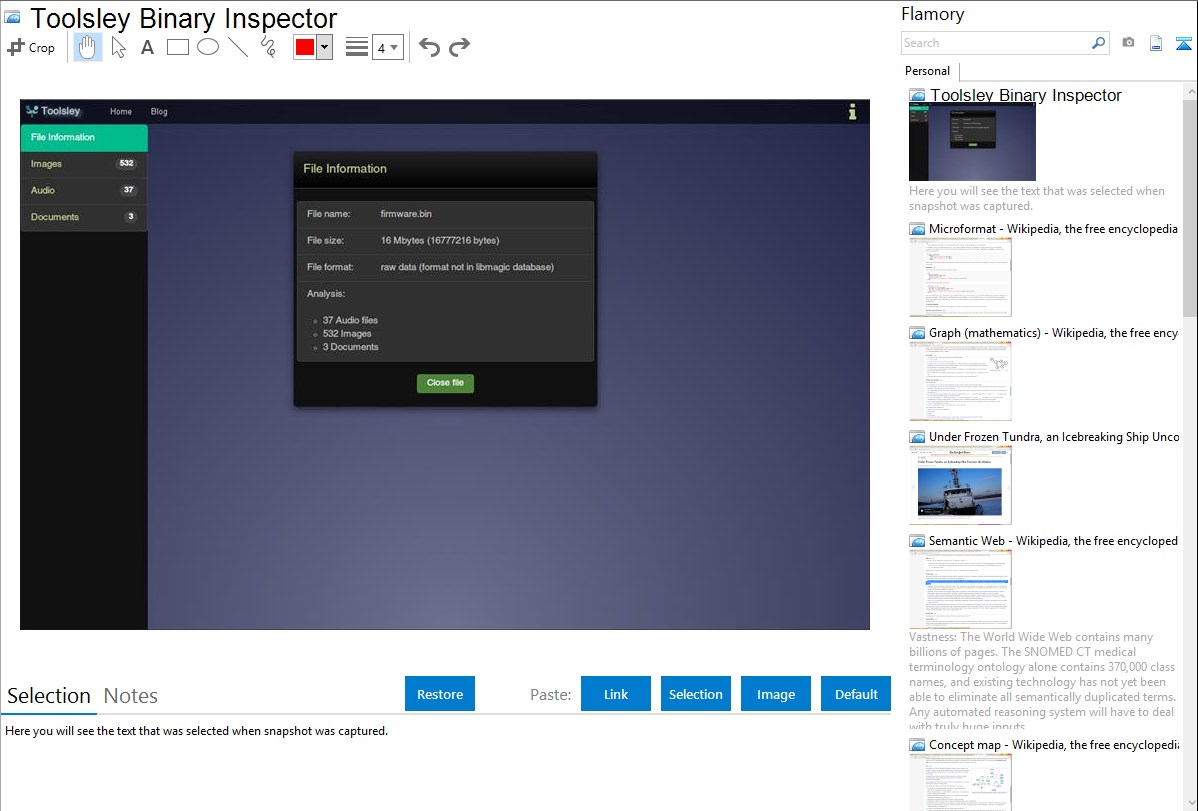The image size is (1198, 811).
Task: Open the line width dropdown showing 4
Action: [x=388, y=47]
